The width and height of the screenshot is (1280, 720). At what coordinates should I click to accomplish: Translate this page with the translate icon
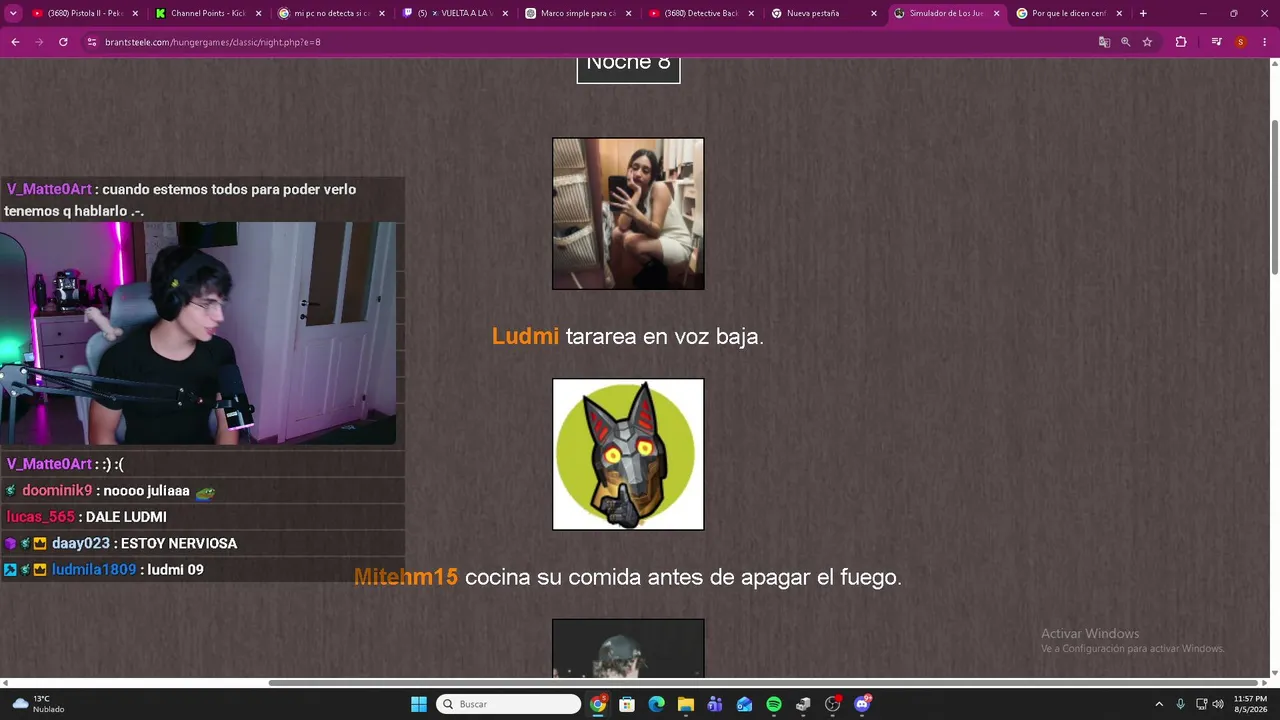coord(1104,42)
